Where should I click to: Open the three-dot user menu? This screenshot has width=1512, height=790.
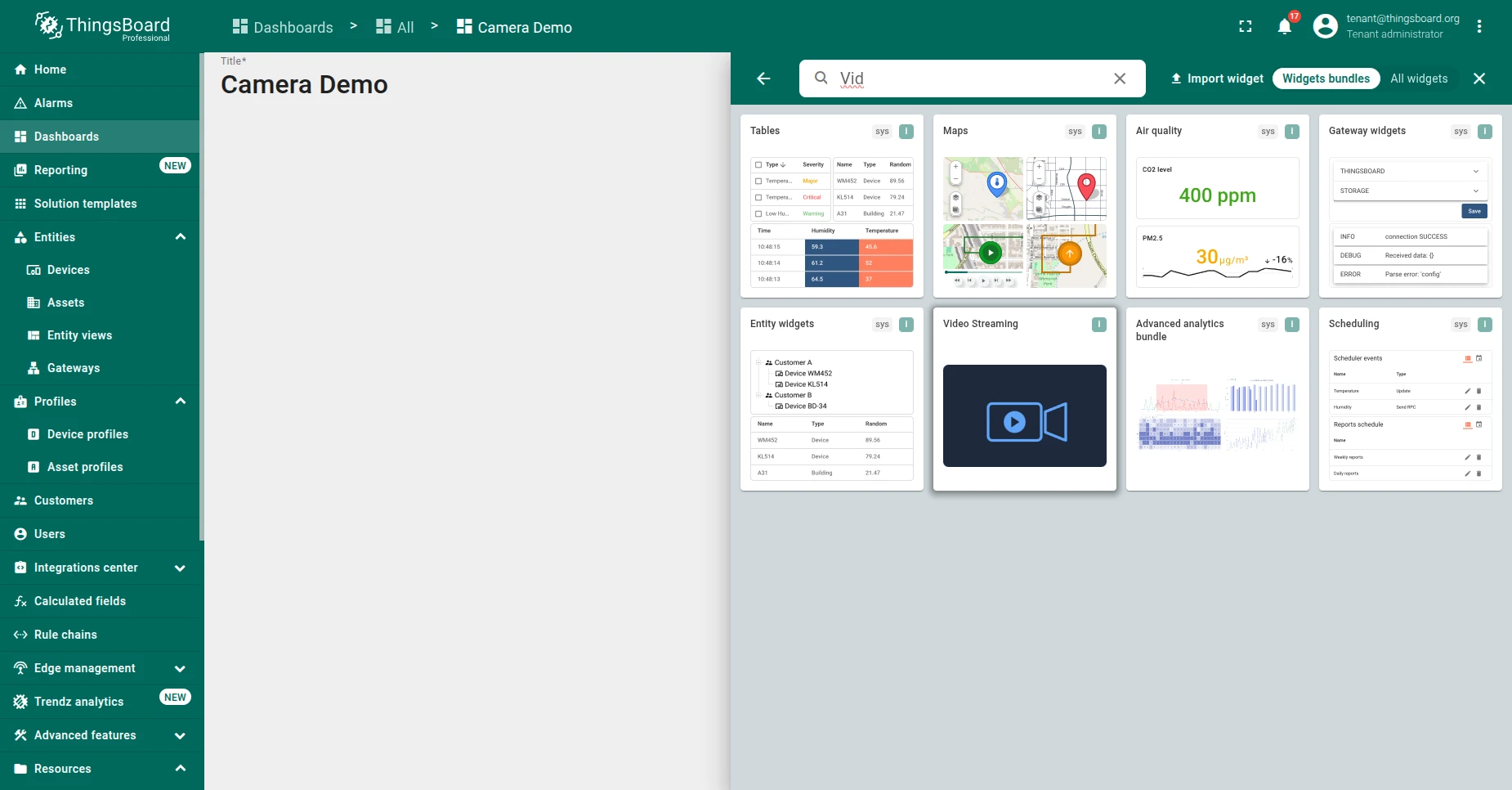click(1479, 26)
